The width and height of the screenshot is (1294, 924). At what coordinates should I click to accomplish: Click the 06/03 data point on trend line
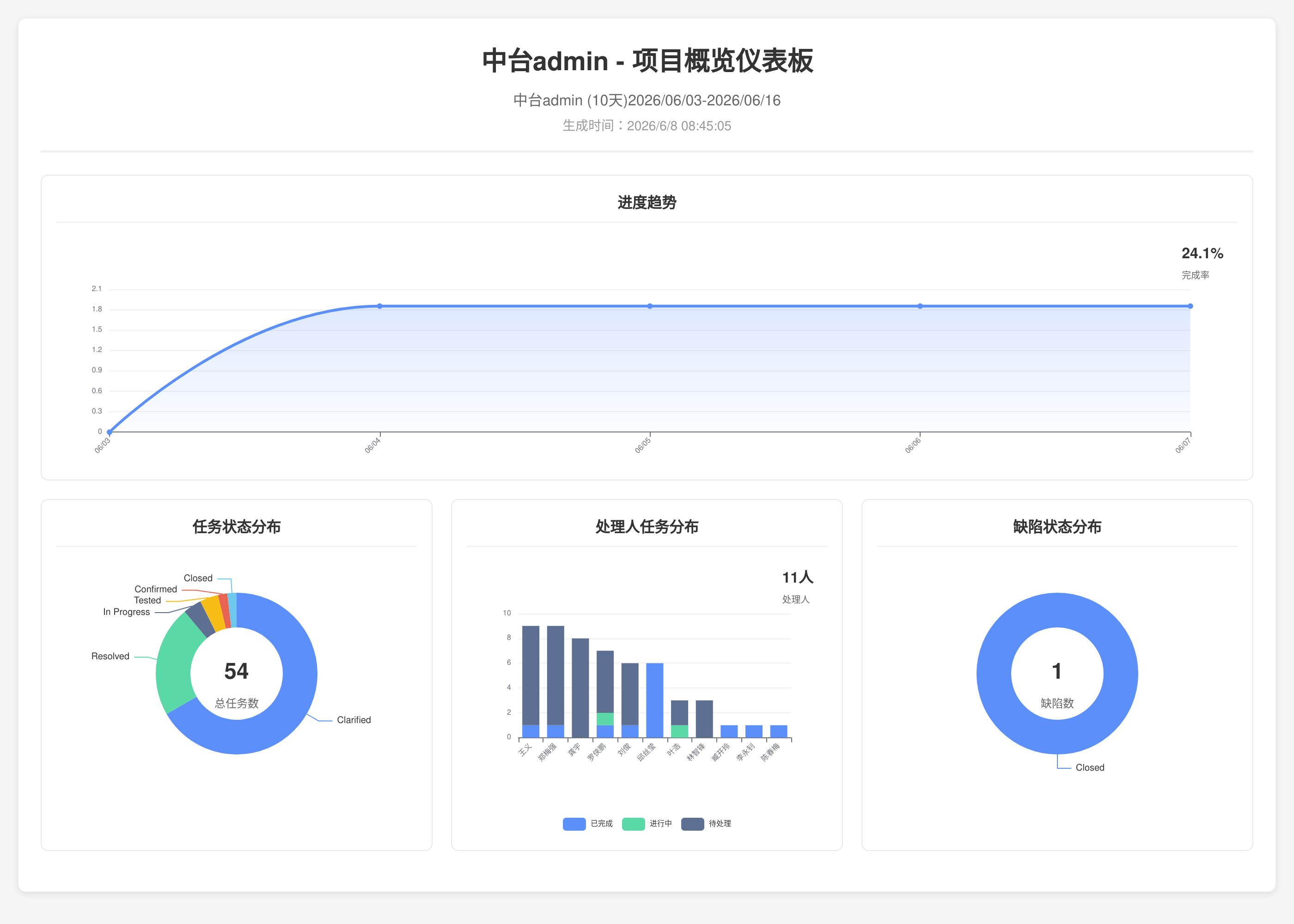coord(109,432)
